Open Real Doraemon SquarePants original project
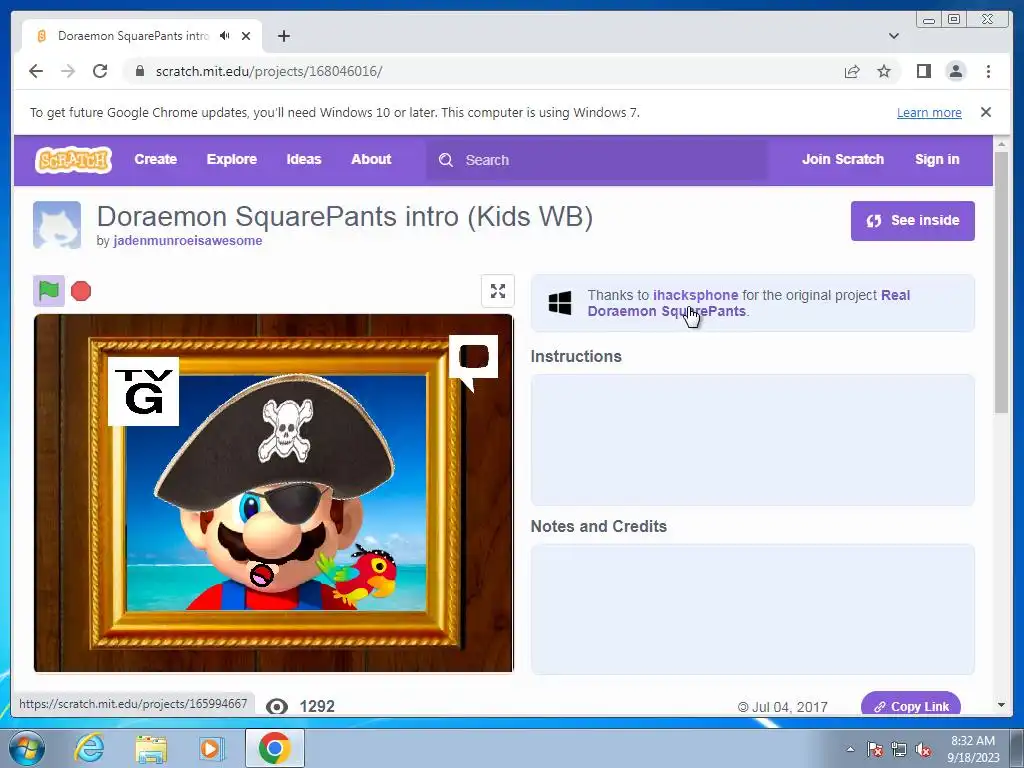The width and height of the screenshot is (1024, 768). pos(748,303)
